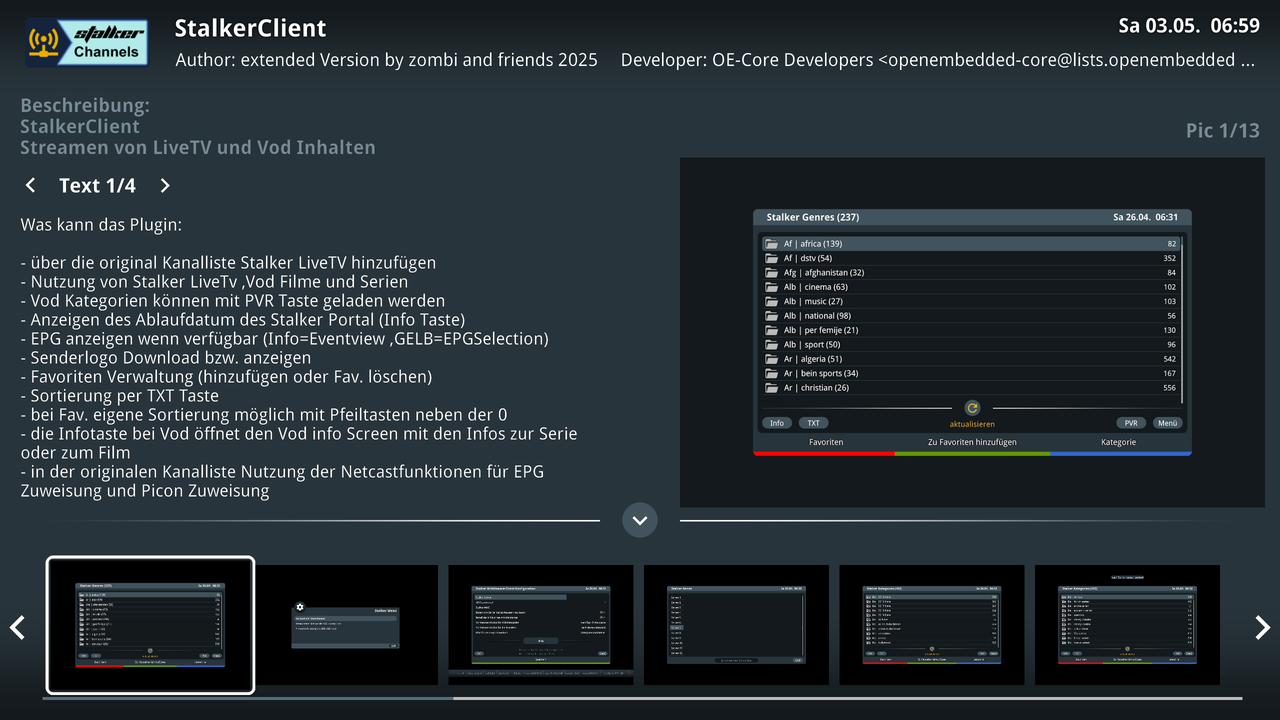This screenshot has width=1280, height=720.
Task: Click the Menü button in the preview
Action: [1167, 423]
